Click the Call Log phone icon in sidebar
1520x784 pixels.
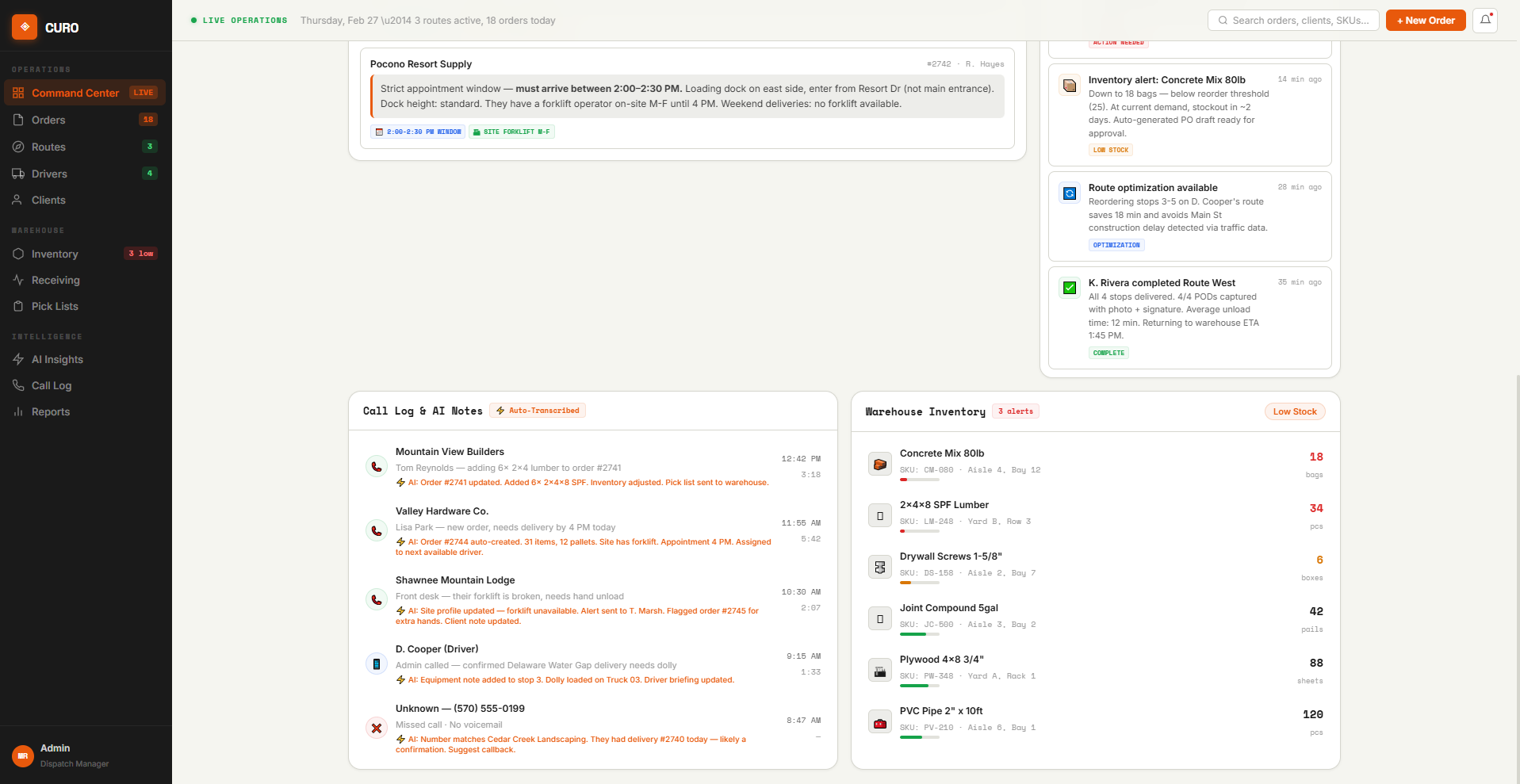pos(18,385)
